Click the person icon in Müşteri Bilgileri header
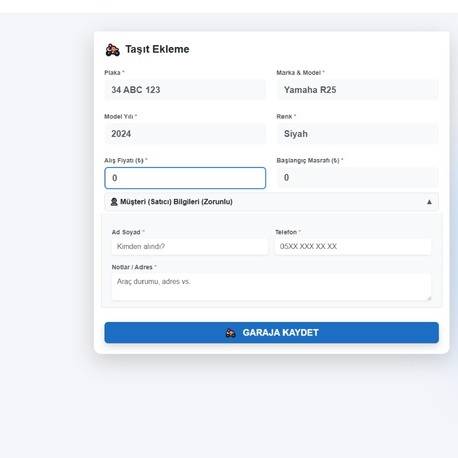458x458 pixels. pos(114,202)
